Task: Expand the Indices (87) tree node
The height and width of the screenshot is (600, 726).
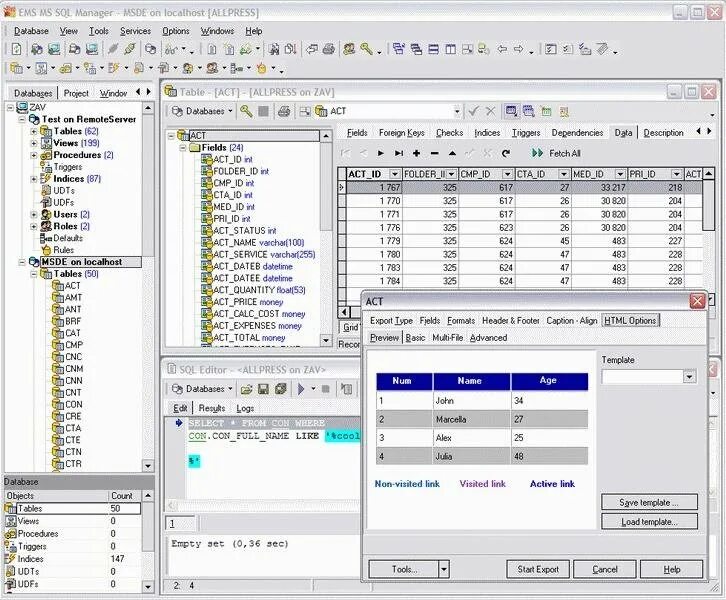Action: 34,179
